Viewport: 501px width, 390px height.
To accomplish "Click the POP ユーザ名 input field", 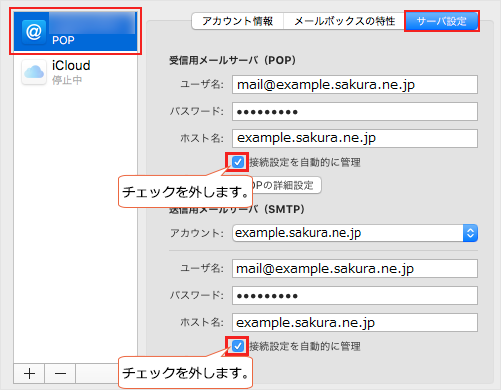I will coord(355,85).
